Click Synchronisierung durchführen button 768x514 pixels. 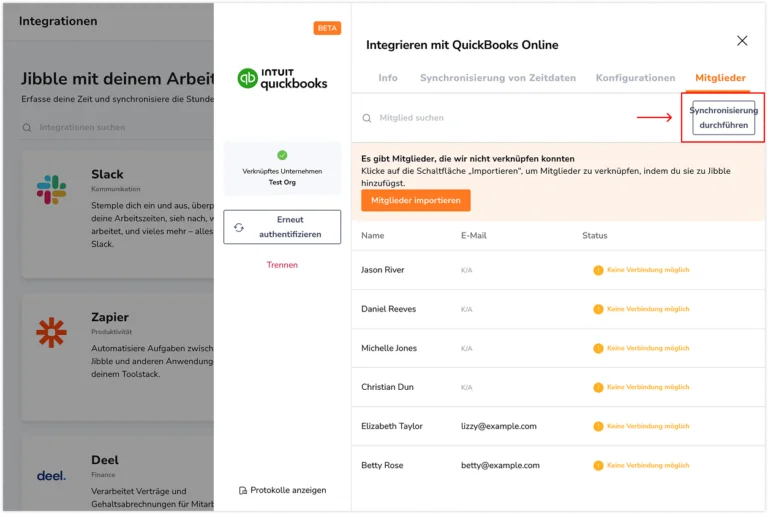(x=723, y=118)
